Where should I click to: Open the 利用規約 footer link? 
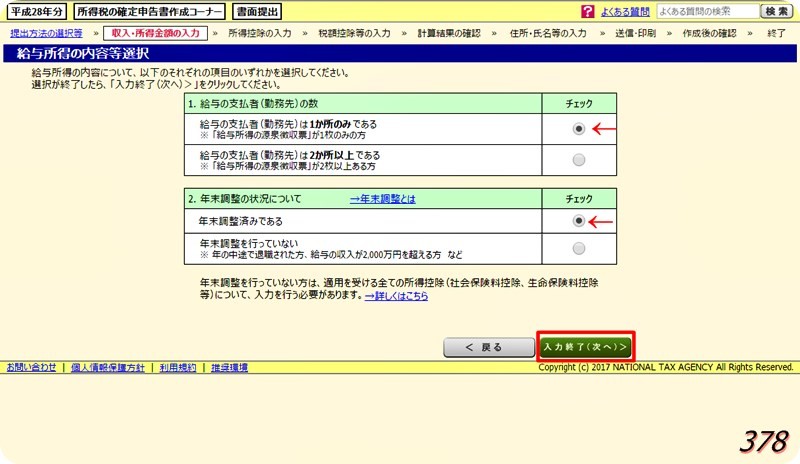click(178, 367)
